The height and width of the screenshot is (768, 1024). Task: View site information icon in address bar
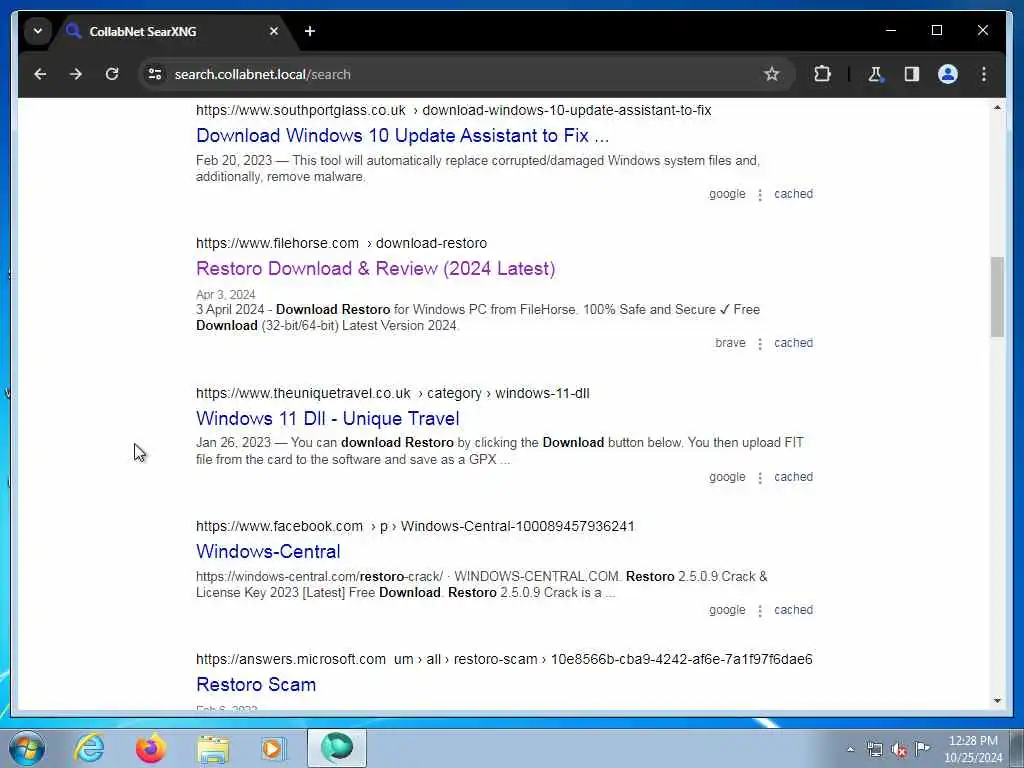pos(155,74)
